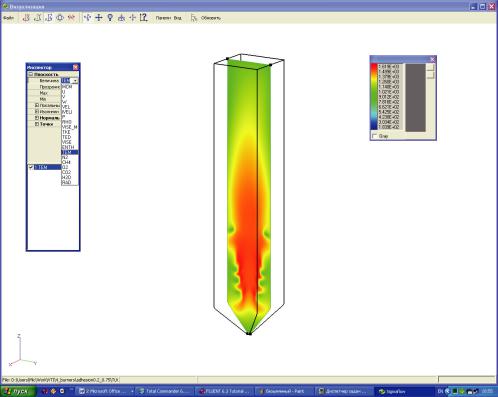
Task: Click the light-bulb shaped toolbar icon
Action: click(x=110, y=17)
